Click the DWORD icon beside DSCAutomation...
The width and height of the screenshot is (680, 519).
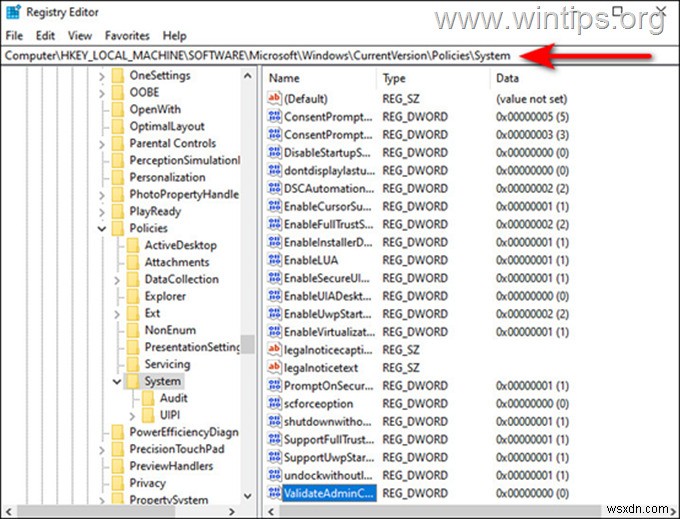(x=274, y=188)
